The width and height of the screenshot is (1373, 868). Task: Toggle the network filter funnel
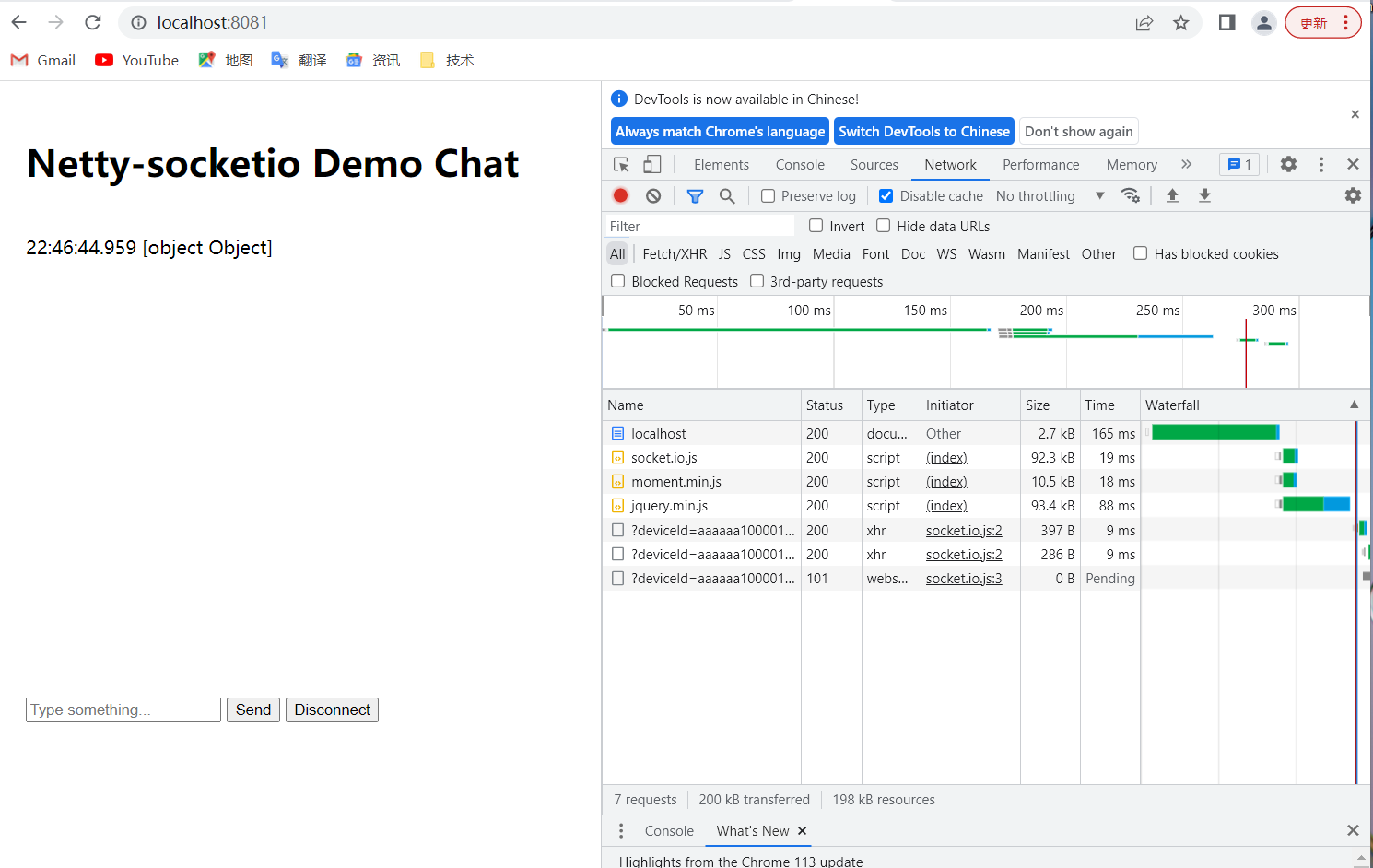[x=695, y=195]
